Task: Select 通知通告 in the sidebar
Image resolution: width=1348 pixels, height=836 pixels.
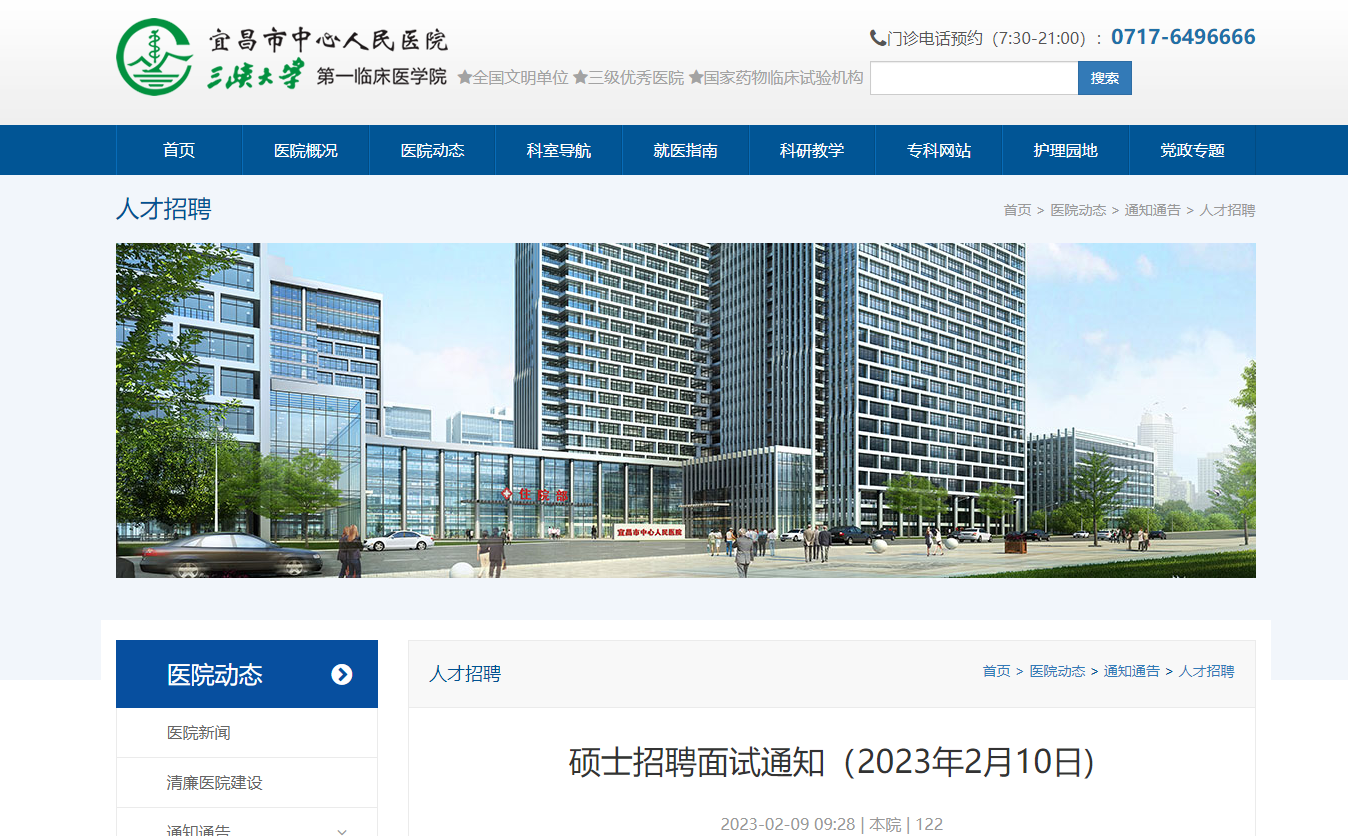Action: (x=198, y=830)
